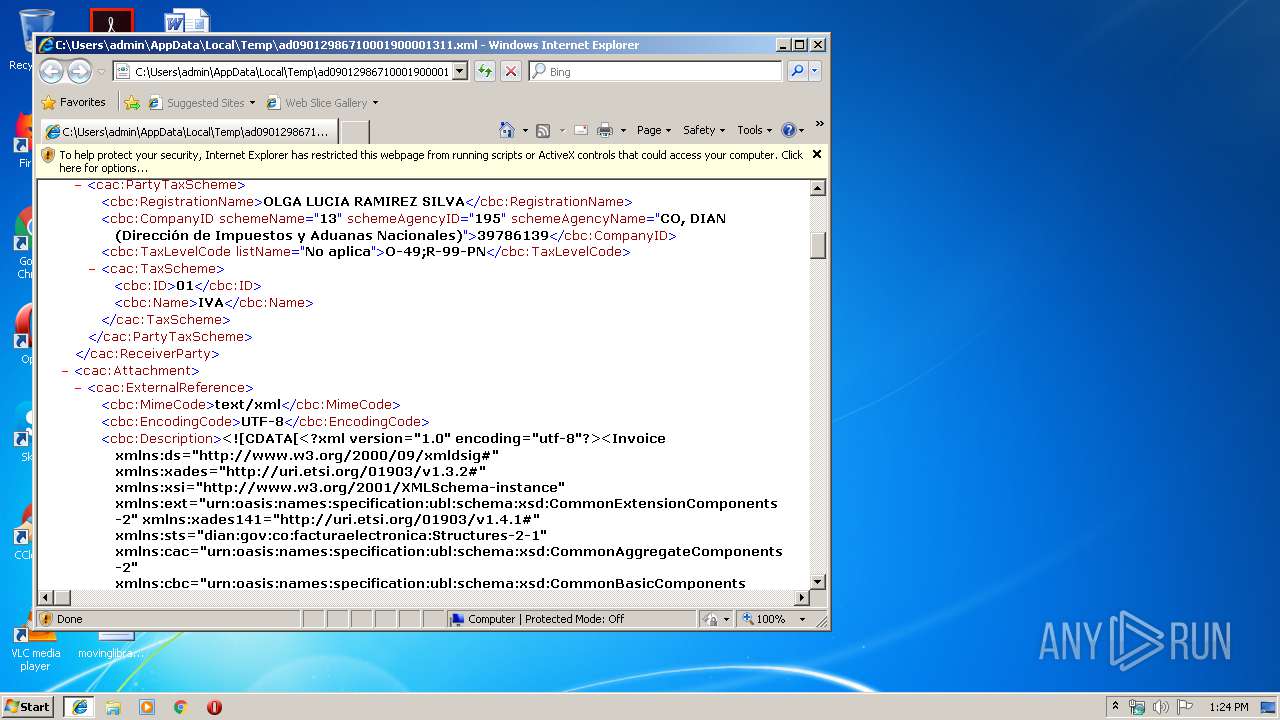Click the MimeCode value text/xml
This screenshot has height=720, width=1280.
248,405
